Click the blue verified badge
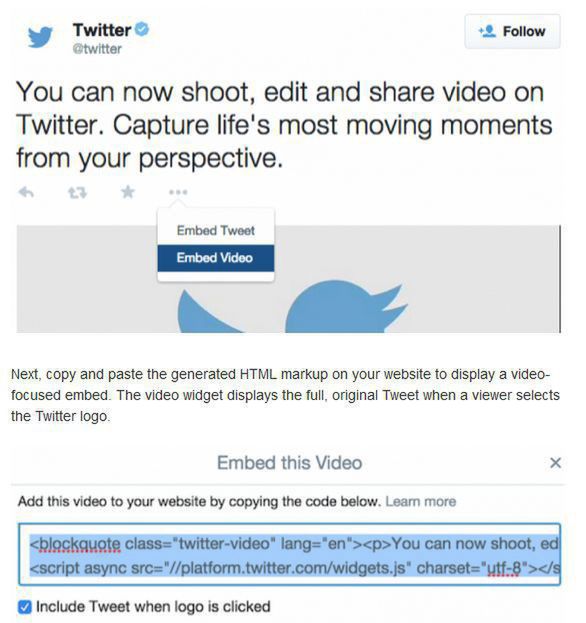This screenshot has width=586, height=623. [x=142, y=29]
